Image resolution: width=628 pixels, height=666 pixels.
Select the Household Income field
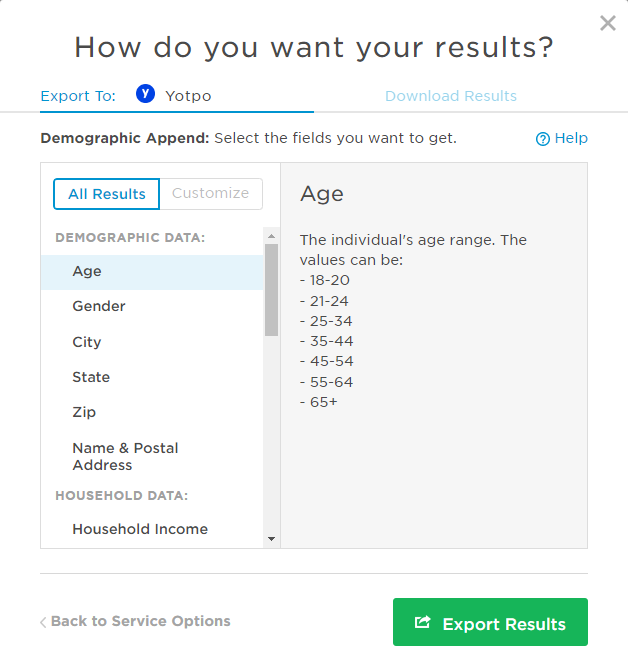pos(140,529)
